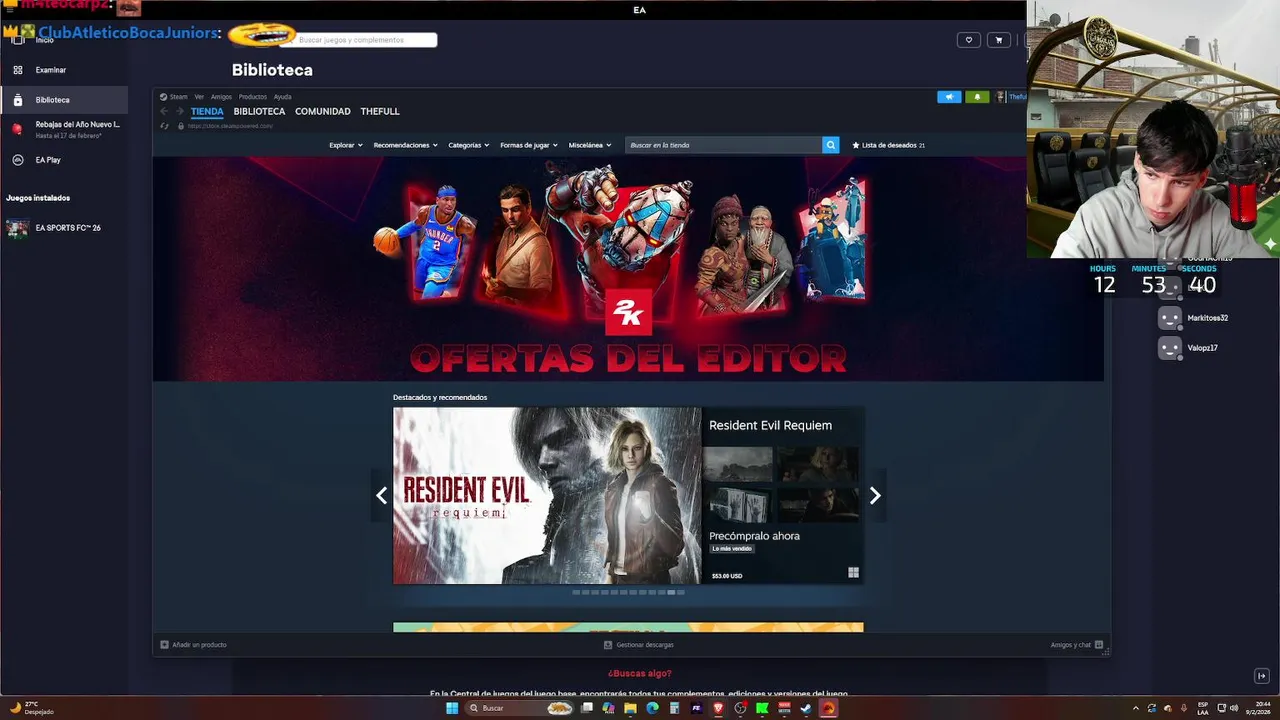
Task: Open File Explorer from the taskbar
Action: pos(630,708)
